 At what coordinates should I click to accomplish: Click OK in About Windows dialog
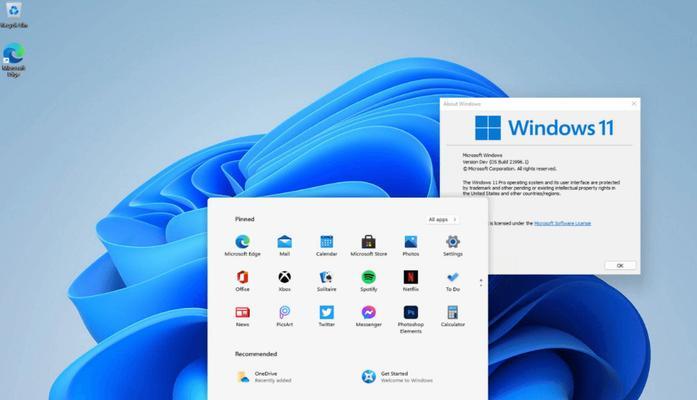620,265
